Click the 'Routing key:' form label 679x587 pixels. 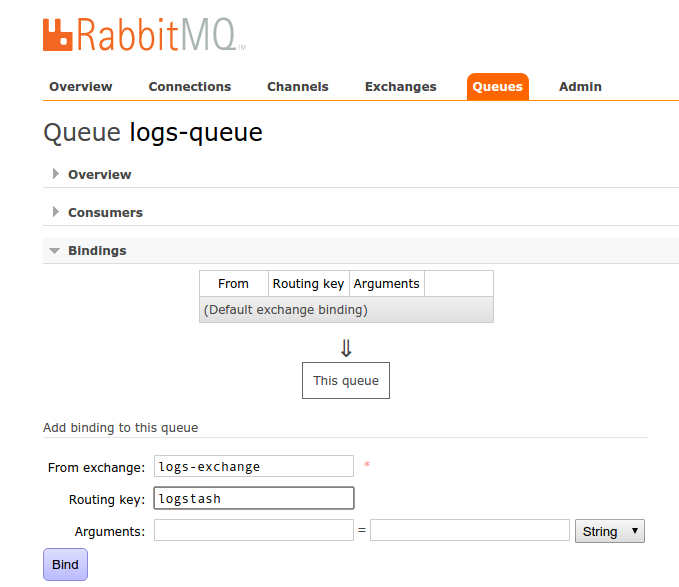107,500
